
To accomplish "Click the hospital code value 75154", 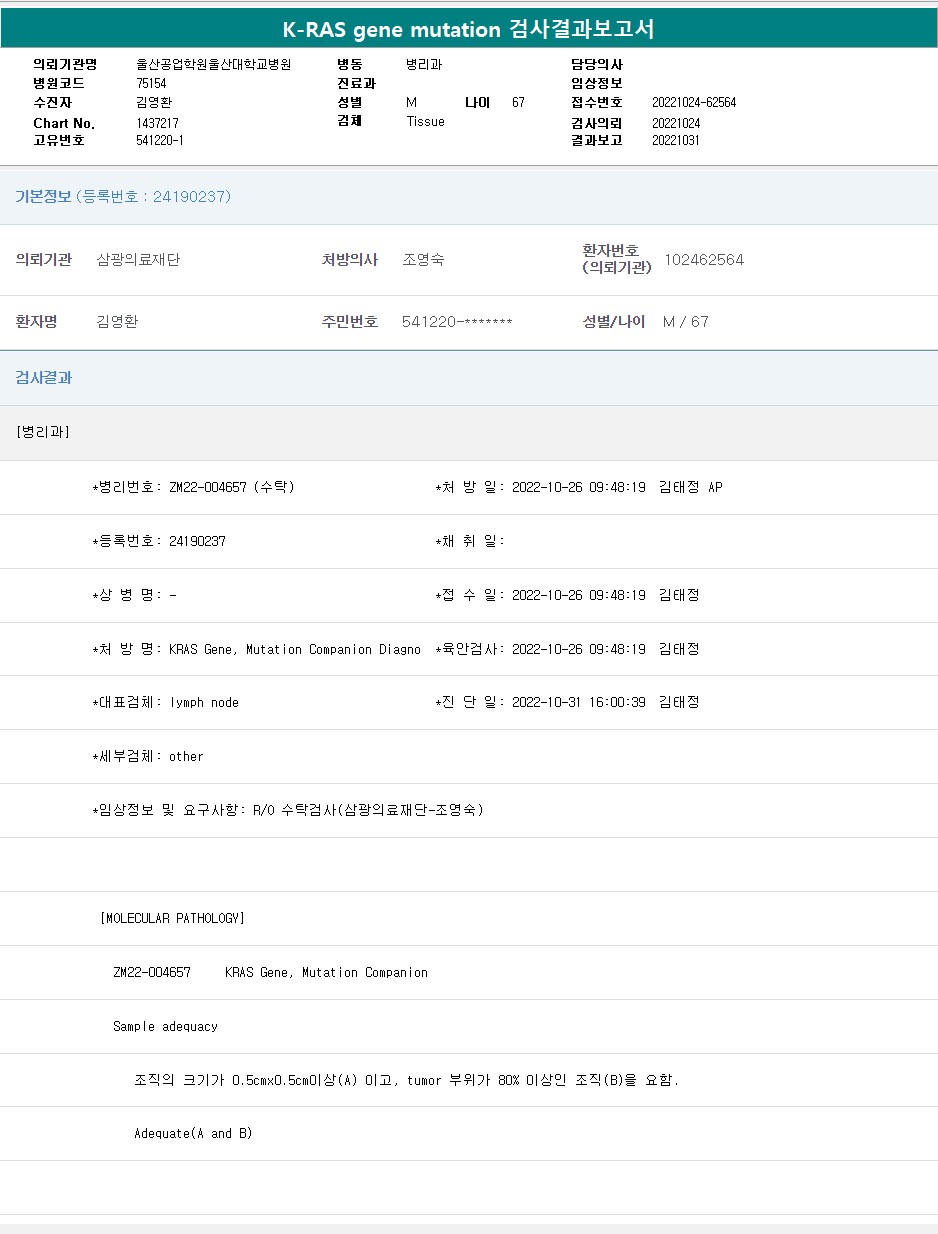I will pos(151,84).
